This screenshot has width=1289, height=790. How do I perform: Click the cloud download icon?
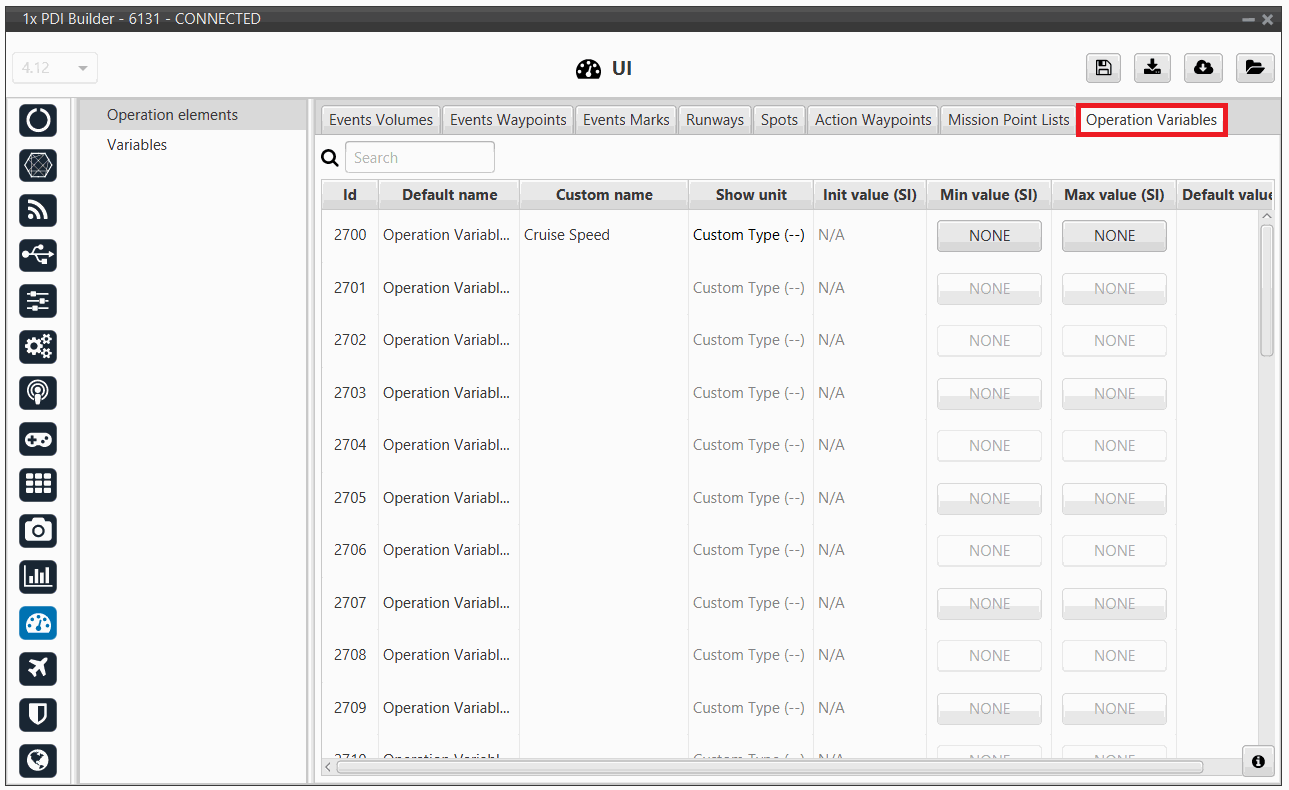[x=1203, y=67]
